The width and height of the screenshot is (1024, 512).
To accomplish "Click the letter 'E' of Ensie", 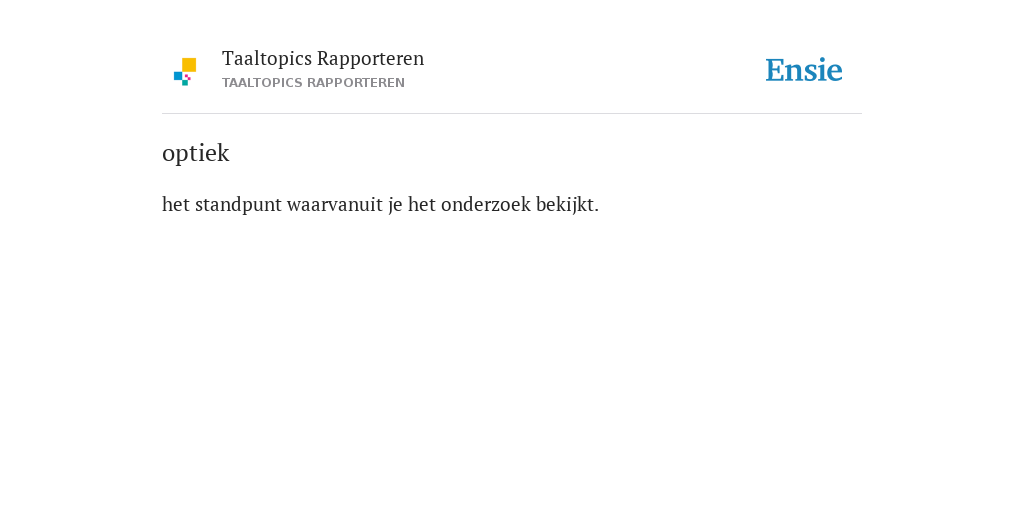I will tap(775, 71).
